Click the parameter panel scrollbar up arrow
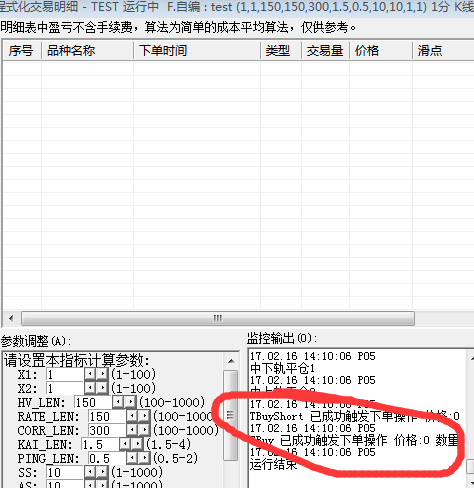 [231, 361]
